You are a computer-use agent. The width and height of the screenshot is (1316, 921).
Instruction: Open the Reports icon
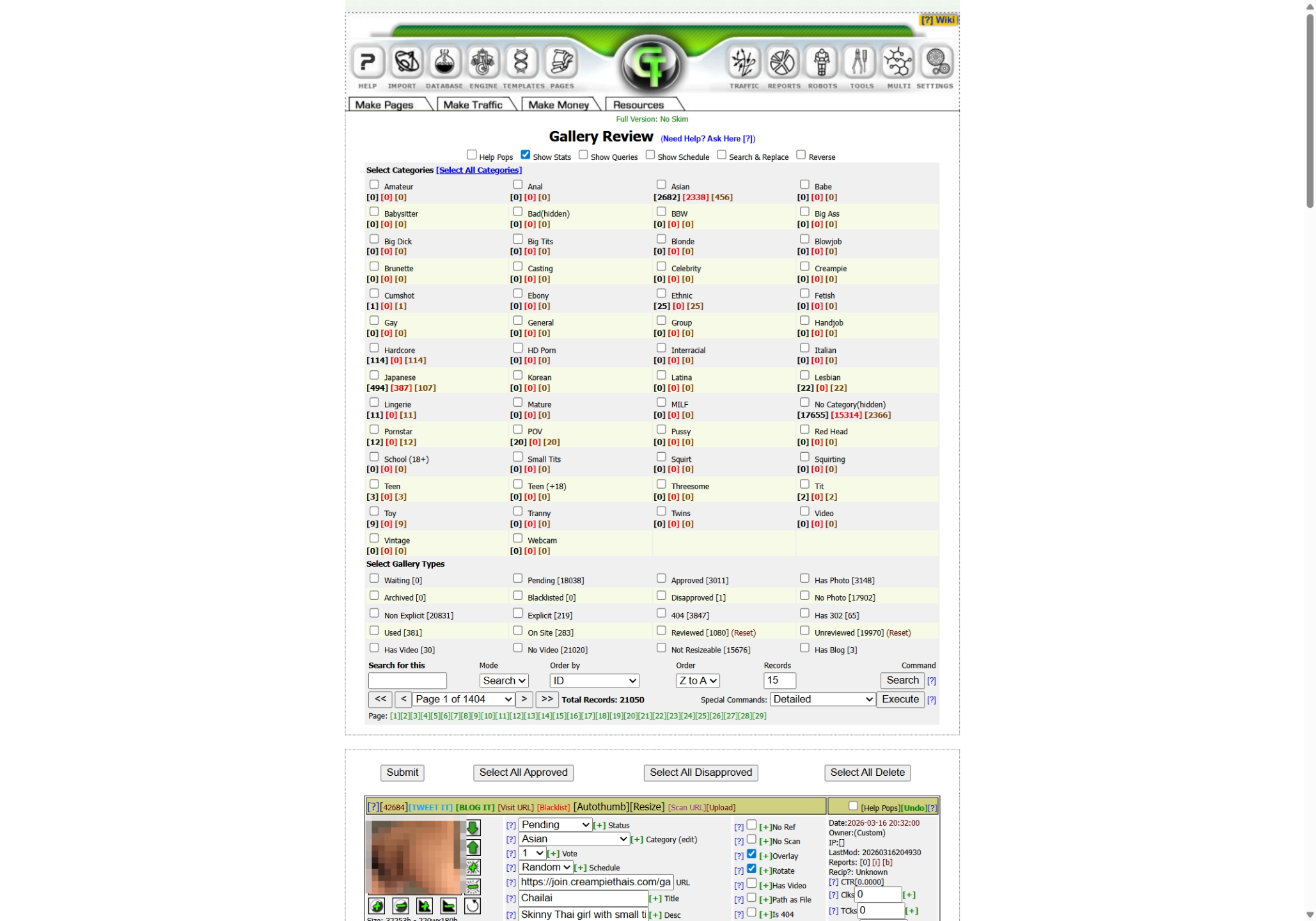pos(783,63)
